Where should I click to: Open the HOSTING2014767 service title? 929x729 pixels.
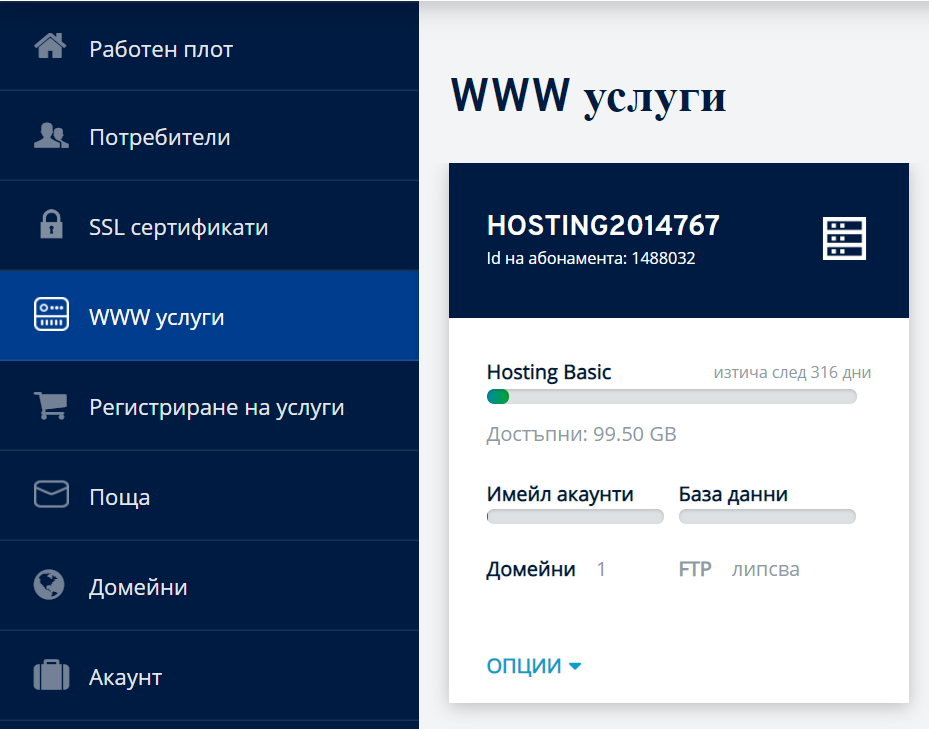[x=603, y=226]
